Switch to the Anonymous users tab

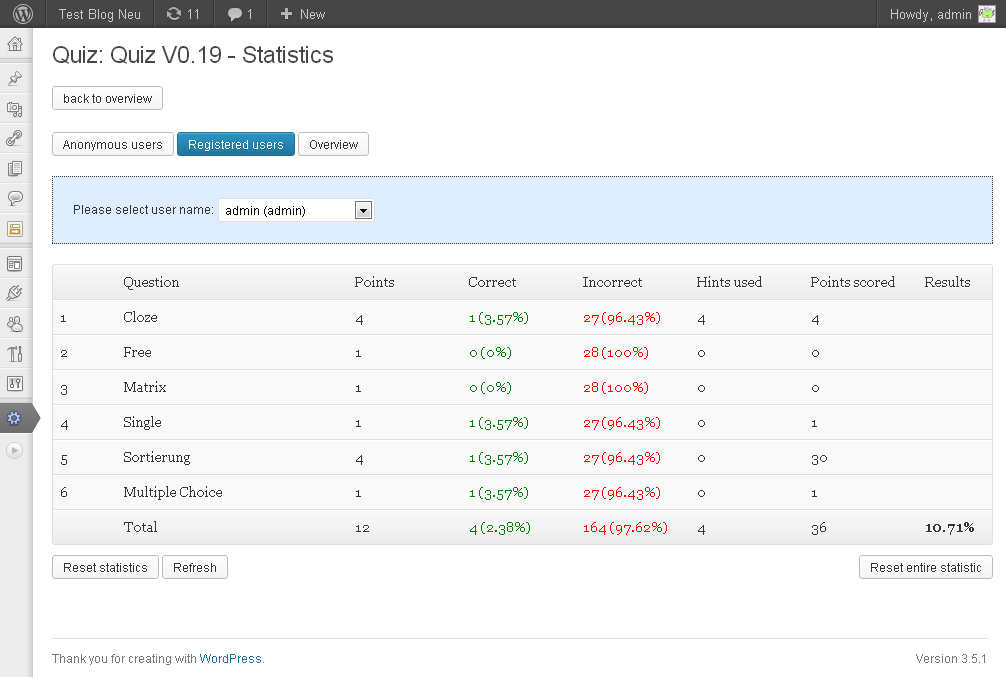pos(113,144)
